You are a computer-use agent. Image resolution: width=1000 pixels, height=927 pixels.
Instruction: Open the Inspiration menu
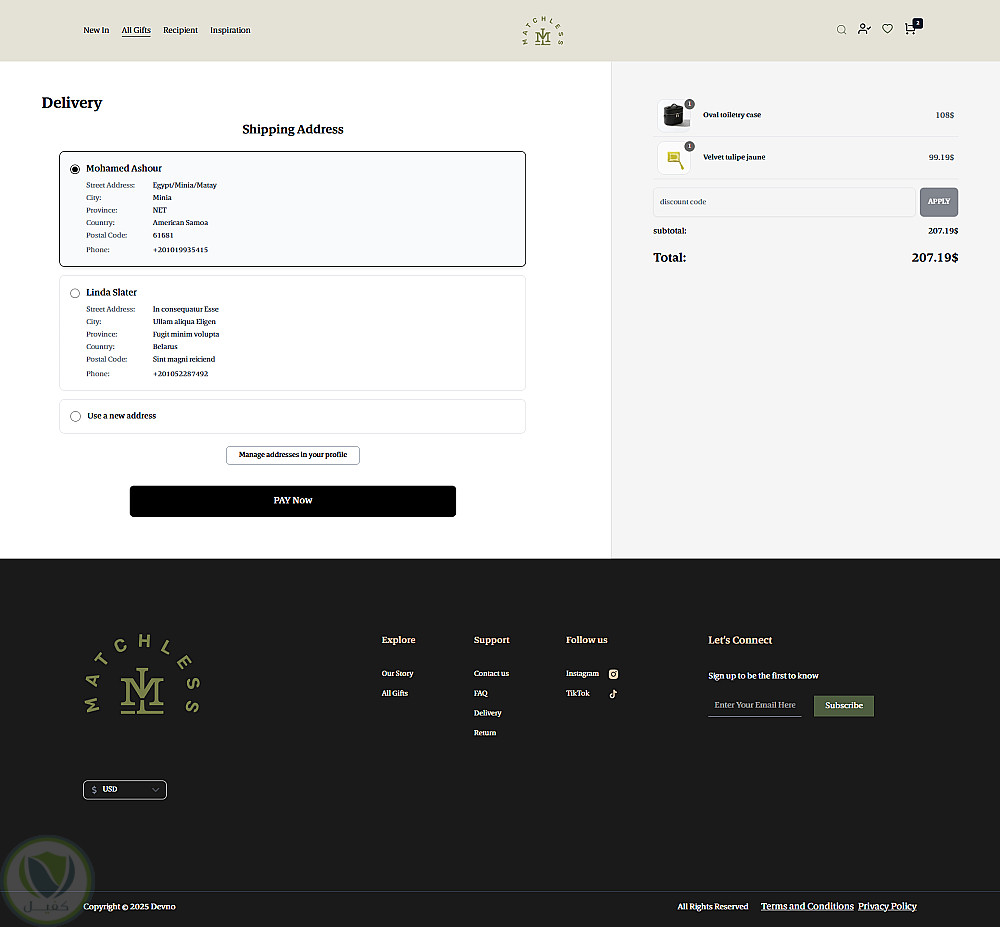click(230, 30)
